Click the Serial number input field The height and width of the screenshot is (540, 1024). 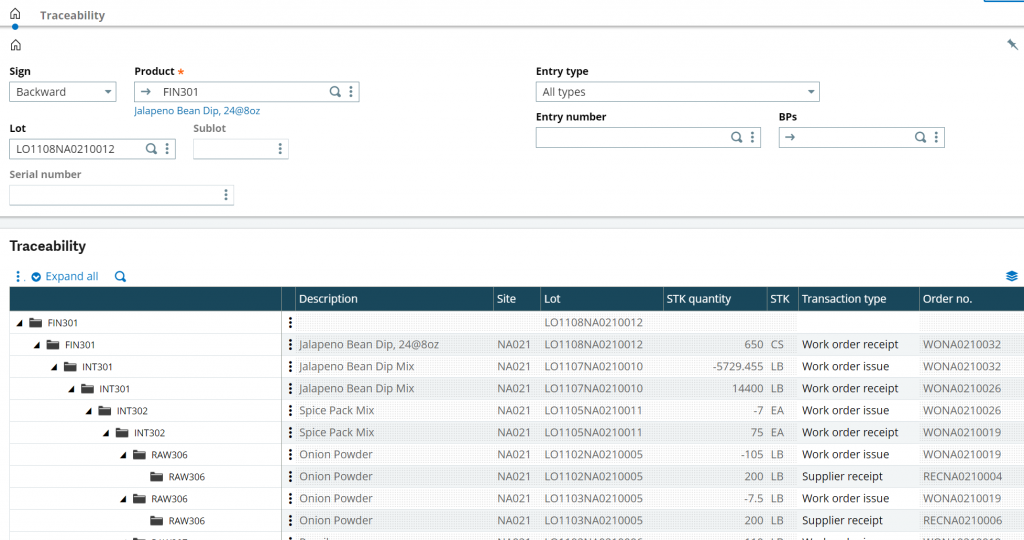point(113,195)
